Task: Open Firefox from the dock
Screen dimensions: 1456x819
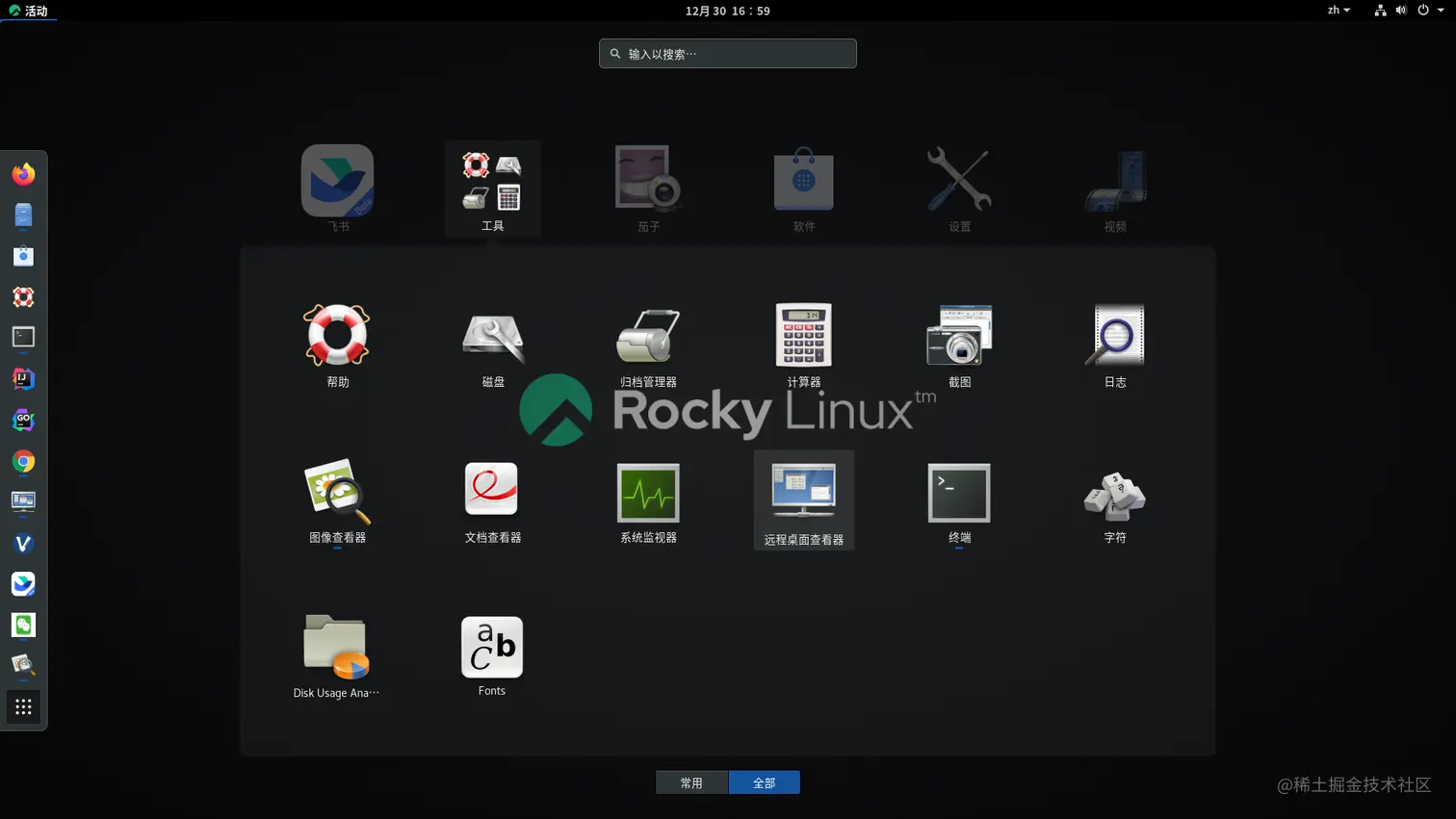Action: (23, 174)
